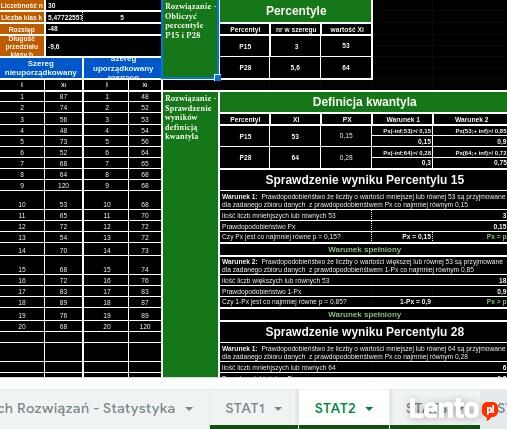The height and width of the screenshot is (429, 507).
Task: Select the Szereg uporządkowany blue header
Action: [x=123, y=68]
